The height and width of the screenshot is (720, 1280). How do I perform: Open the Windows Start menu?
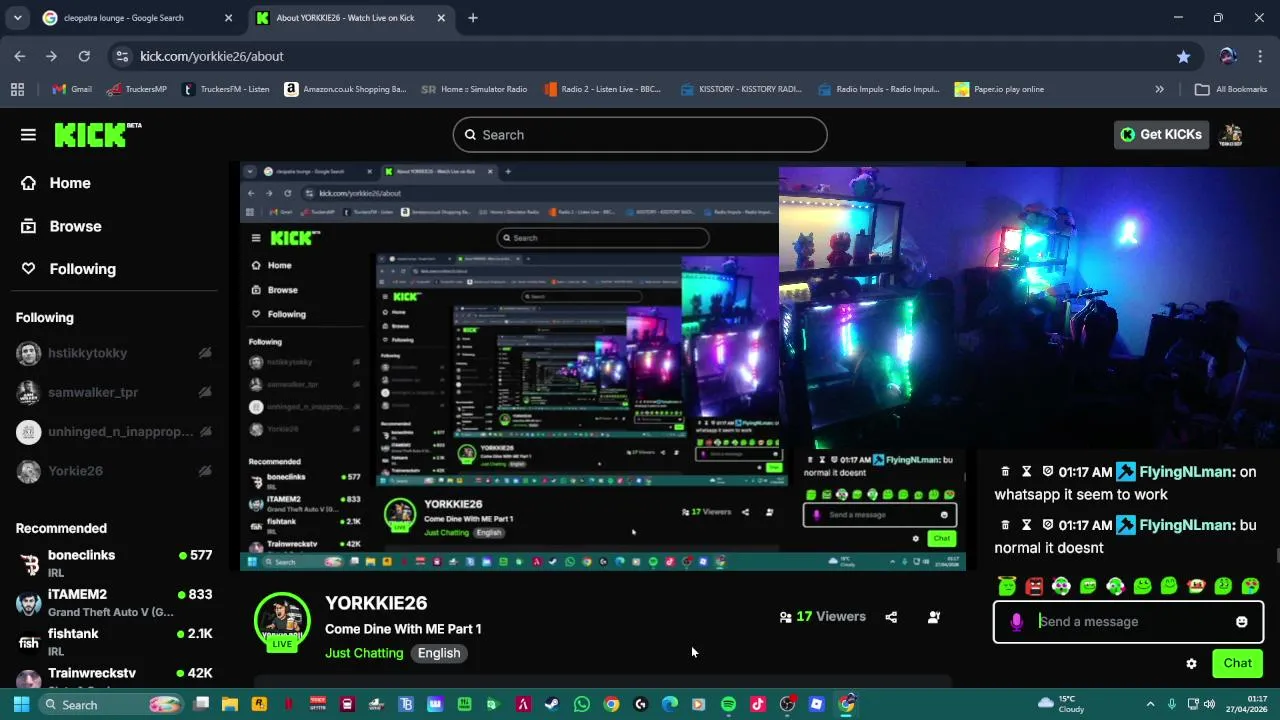(x=21, y=704)
